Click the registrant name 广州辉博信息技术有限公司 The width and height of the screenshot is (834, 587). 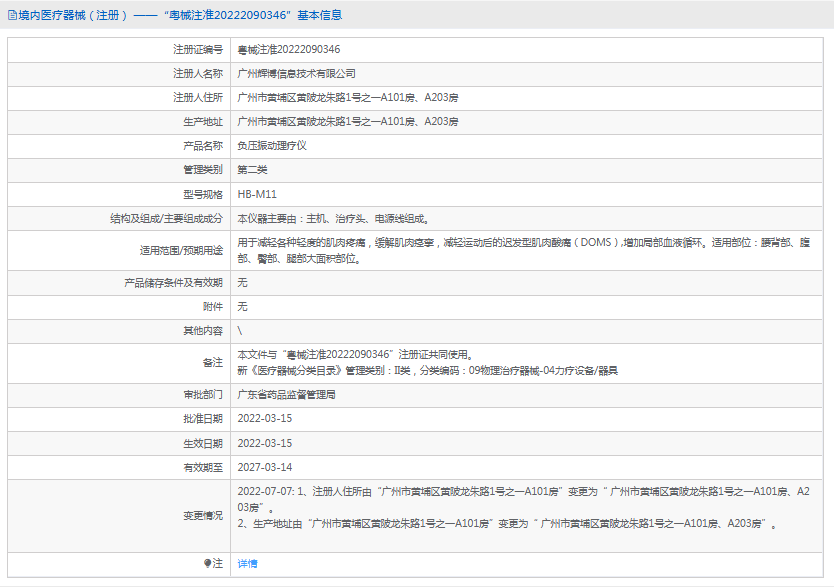tap(296, 74)
